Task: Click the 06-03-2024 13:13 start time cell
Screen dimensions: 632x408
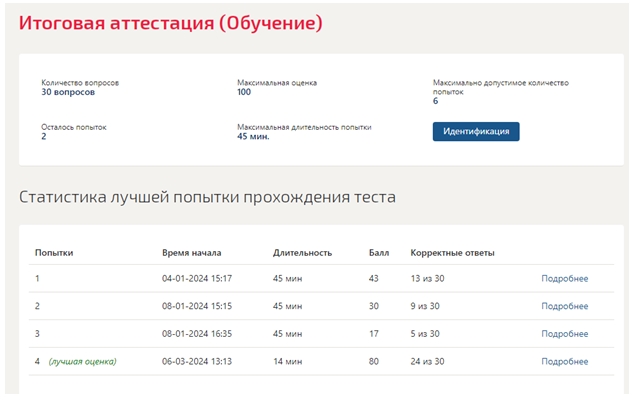Action: (197, 362)
